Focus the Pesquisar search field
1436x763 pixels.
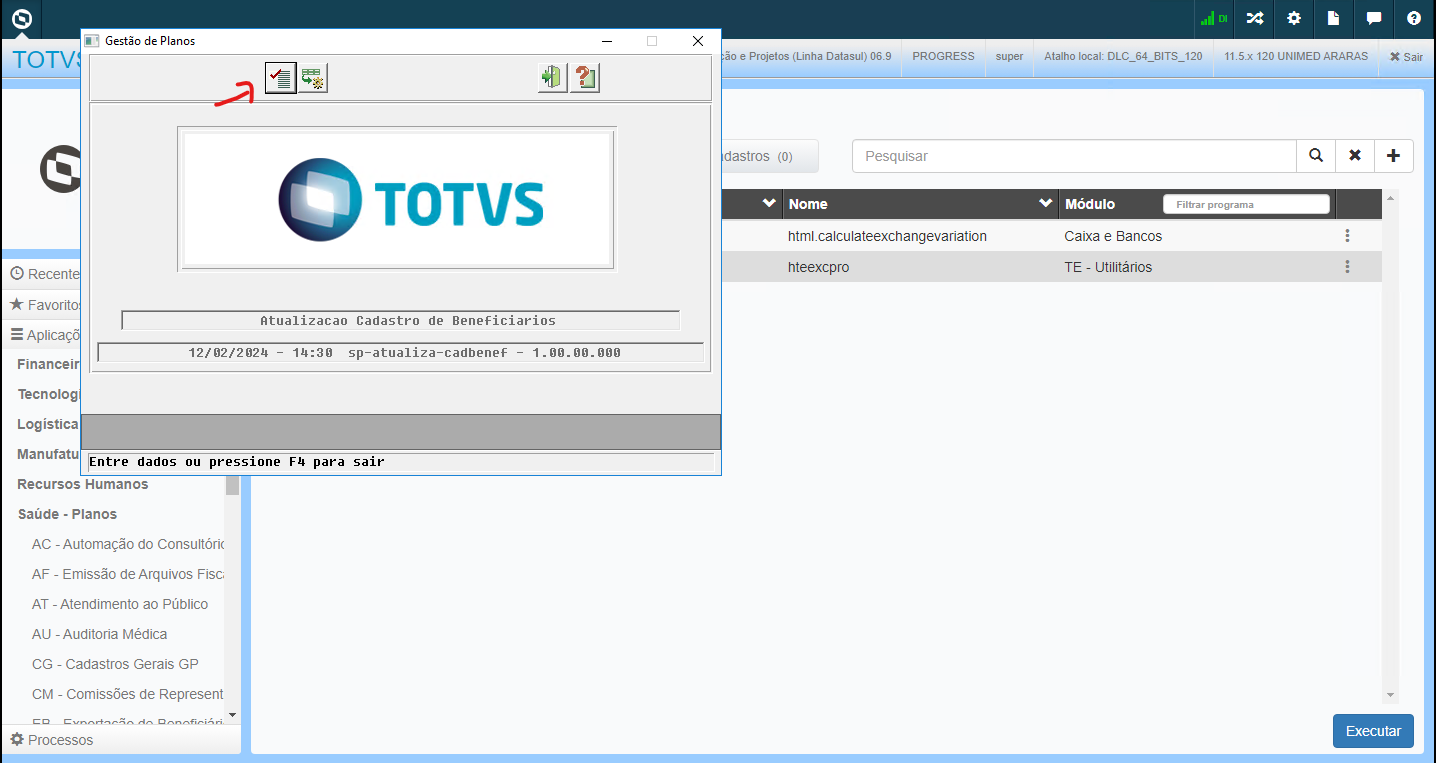click(1074, 156)
